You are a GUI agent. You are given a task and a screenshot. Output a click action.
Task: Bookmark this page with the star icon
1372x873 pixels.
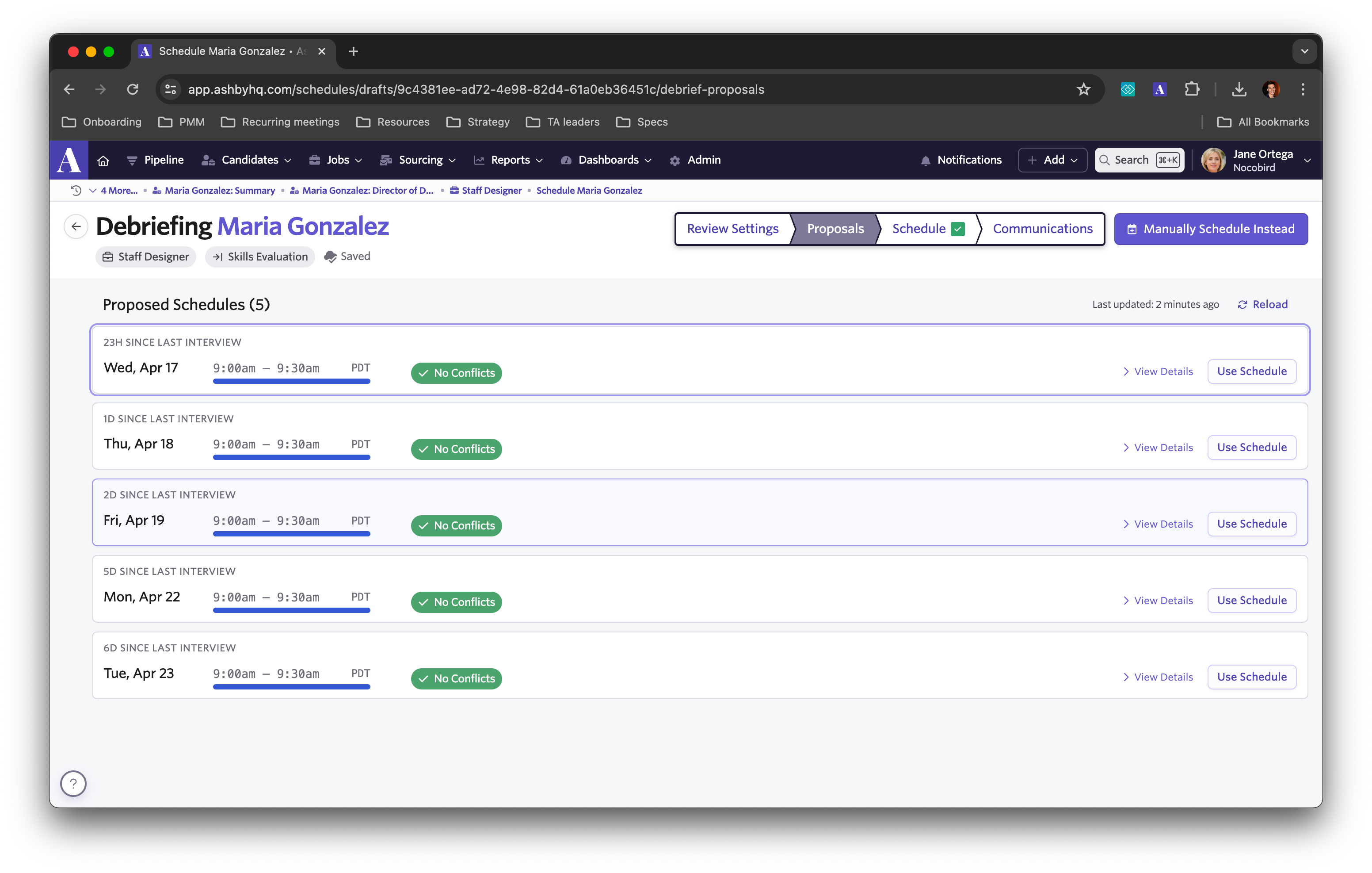1083,89
